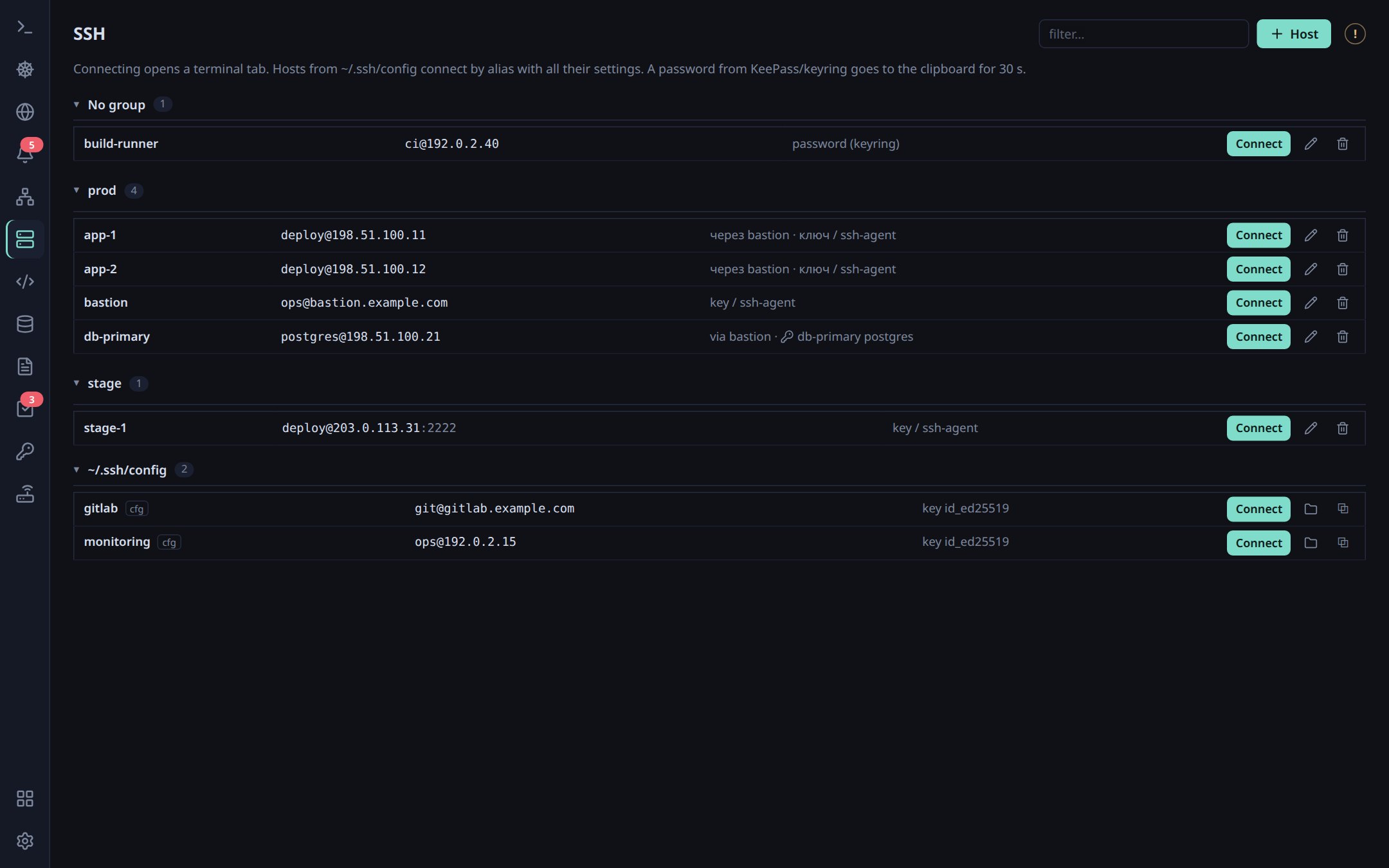This screenshot has width=1389, height=868.
Task: Open tasks checklist icon with 3 badge
Action: pyautogui.click(x=25, y=409)
